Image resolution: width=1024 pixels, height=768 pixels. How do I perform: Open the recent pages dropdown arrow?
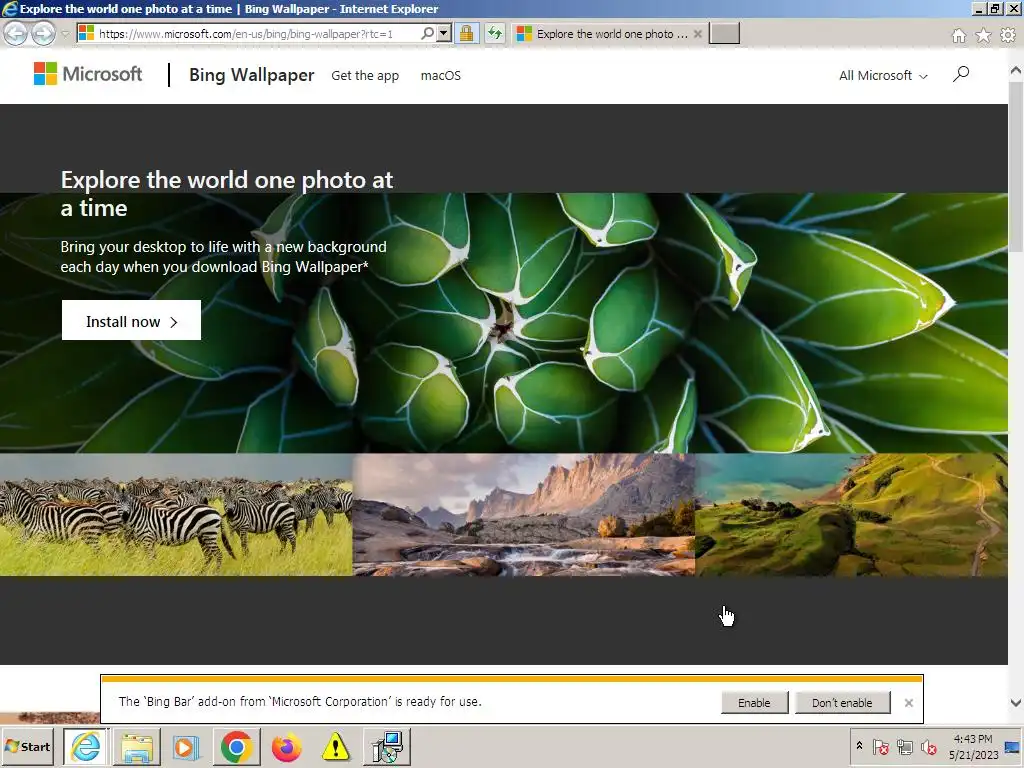[x=65, y=34]
